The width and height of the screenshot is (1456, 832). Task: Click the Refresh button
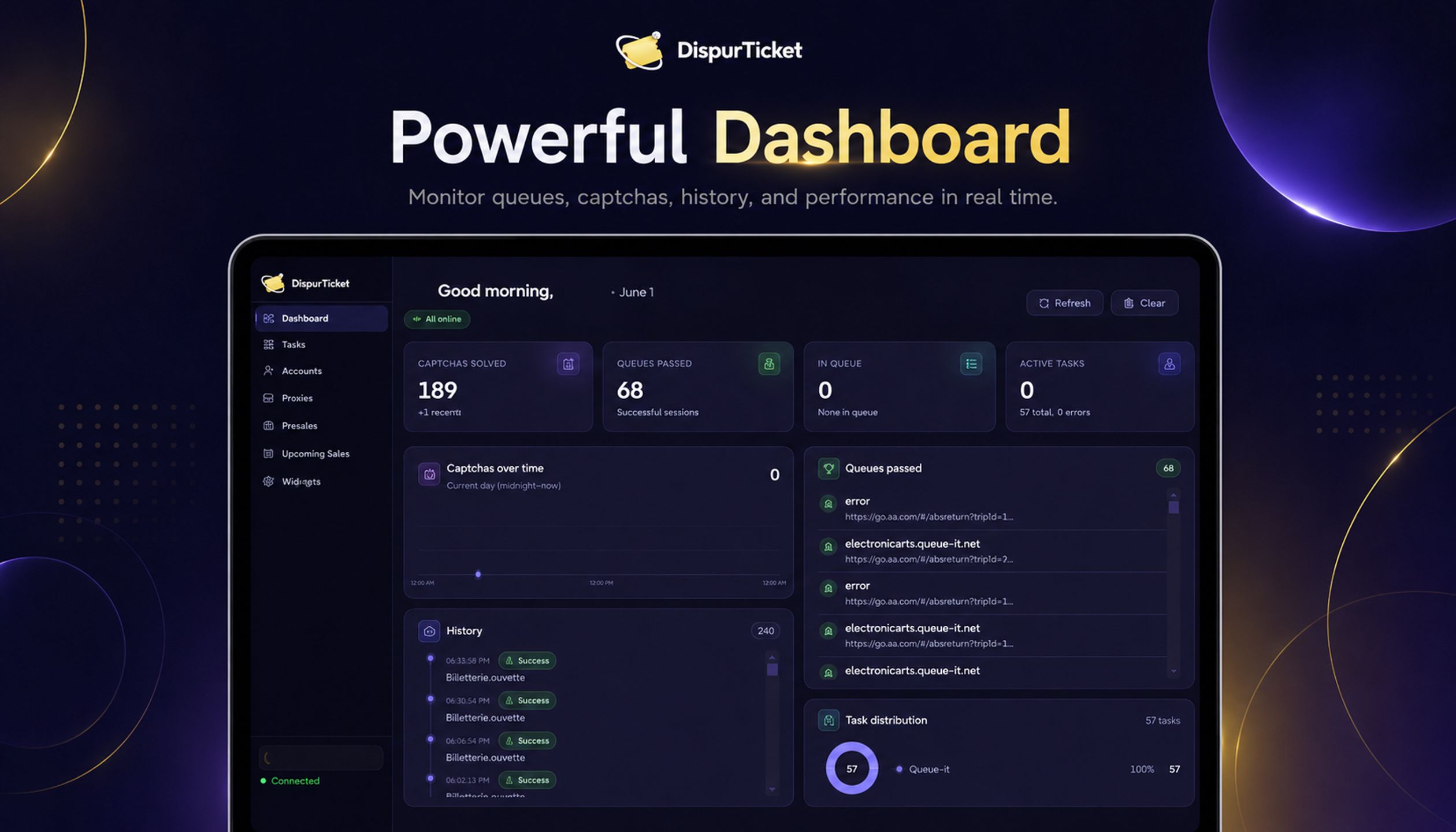click(x=1064, y=303)
